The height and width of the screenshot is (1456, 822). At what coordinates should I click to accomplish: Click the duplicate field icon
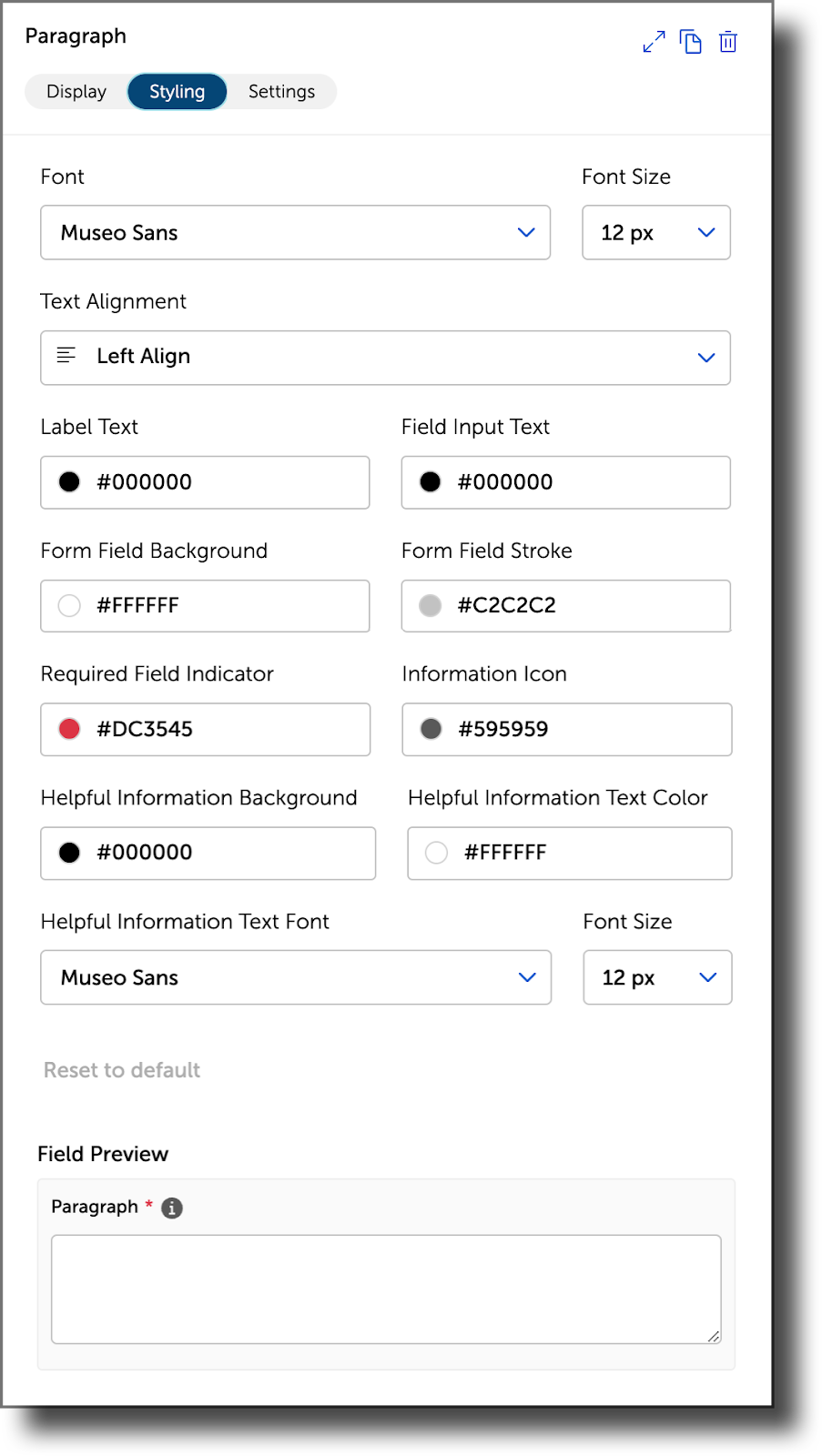click(x=691, y=42)
